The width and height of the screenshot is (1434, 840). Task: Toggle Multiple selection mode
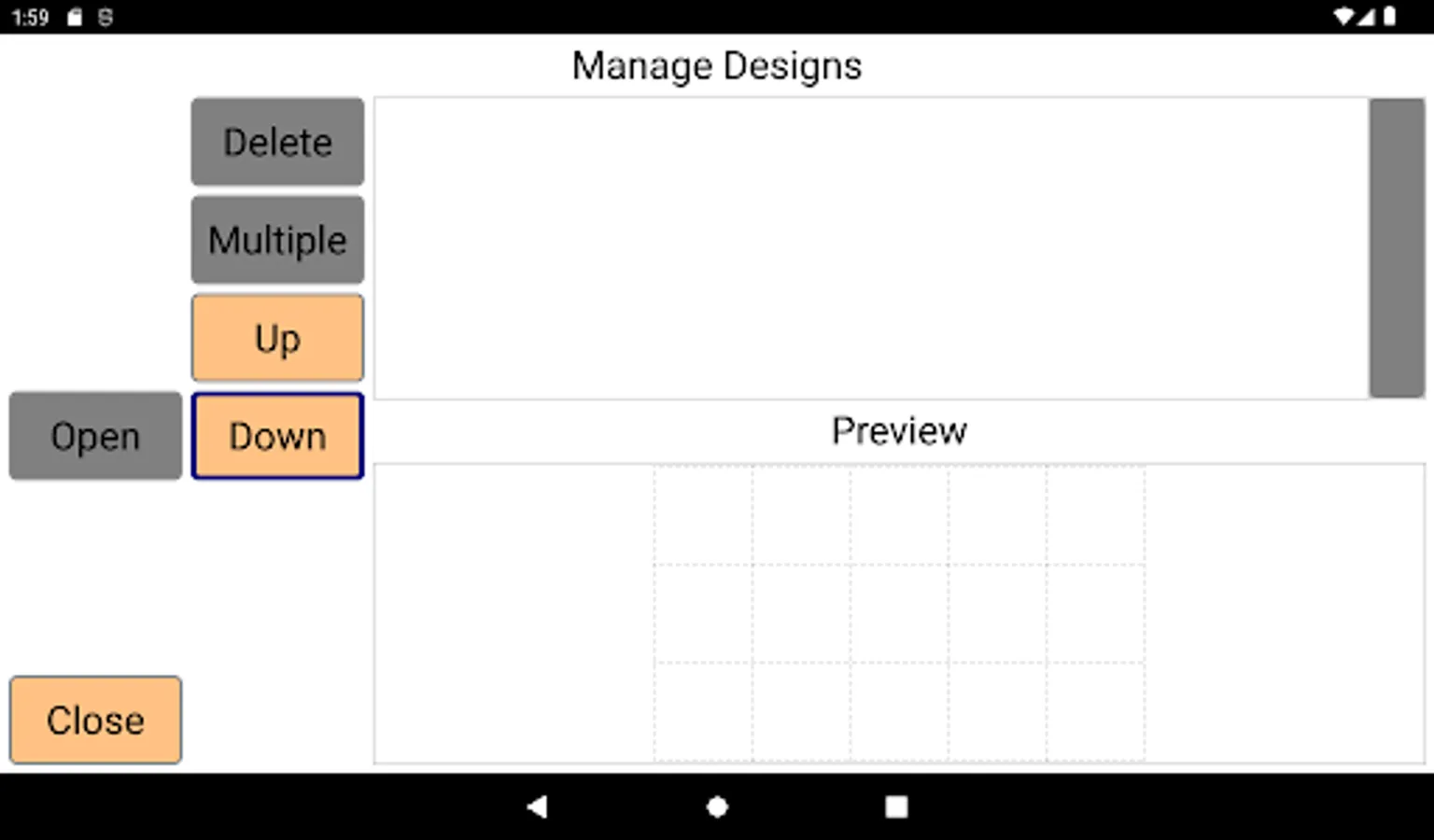pos(277,240)
